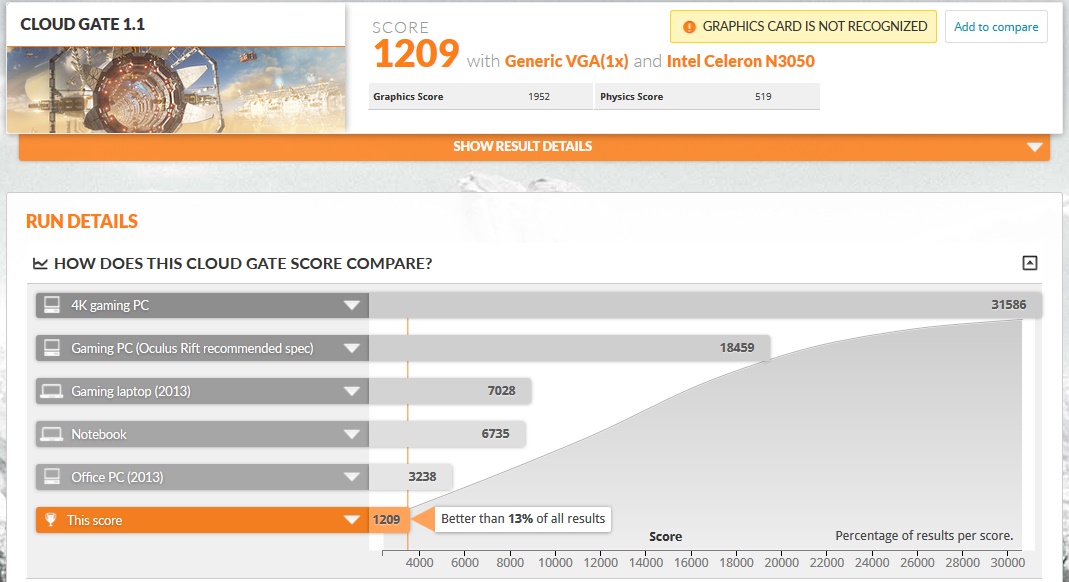Click the orange 1209 value in This score bar
Screen dimensions: 1069x582
(x=387, y=520)
